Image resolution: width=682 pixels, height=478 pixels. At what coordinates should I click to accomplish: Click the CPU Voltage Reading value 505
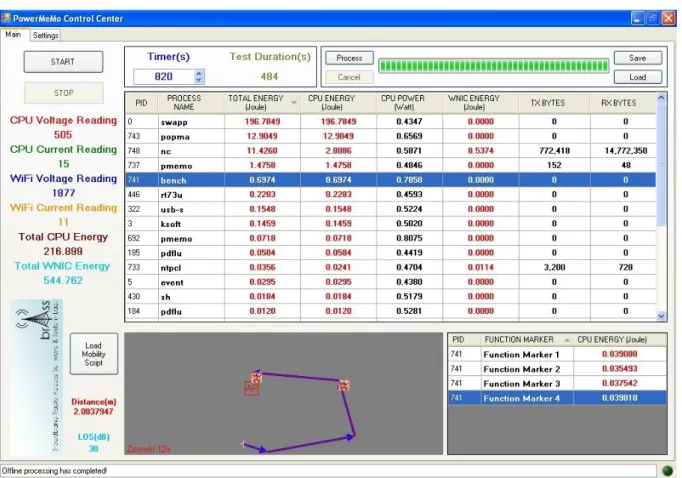(63, 134)
